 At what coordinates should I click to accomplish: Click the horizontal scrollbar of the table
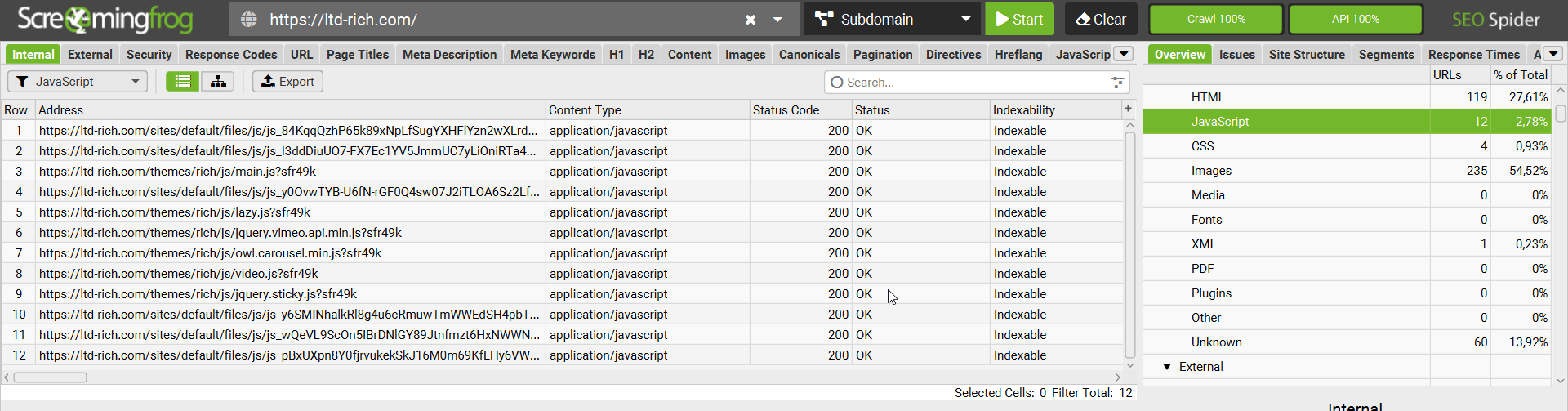click(x=50, y=377)
